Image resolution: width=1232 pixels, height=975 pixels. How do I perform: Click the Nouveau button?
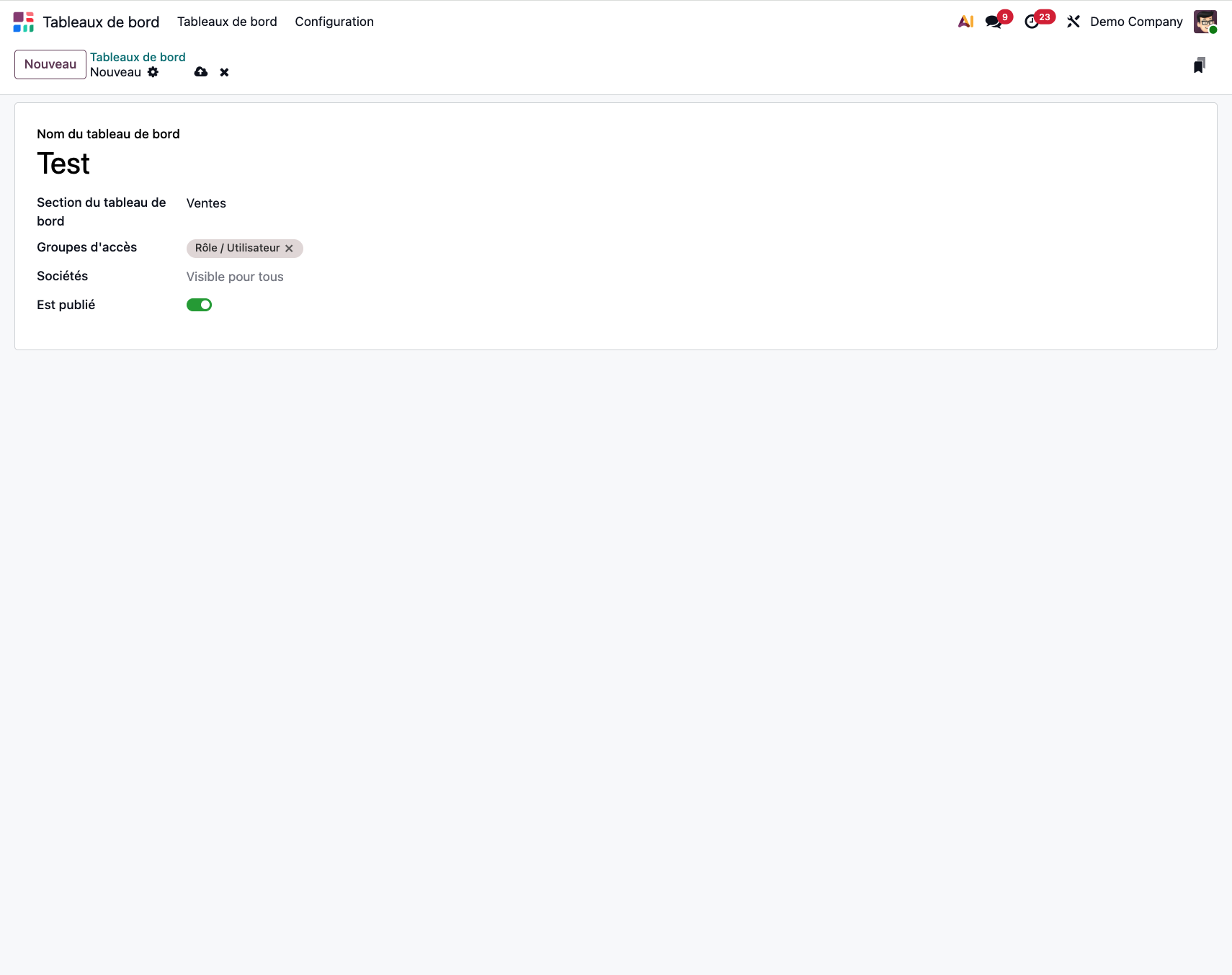pos(50,64)
